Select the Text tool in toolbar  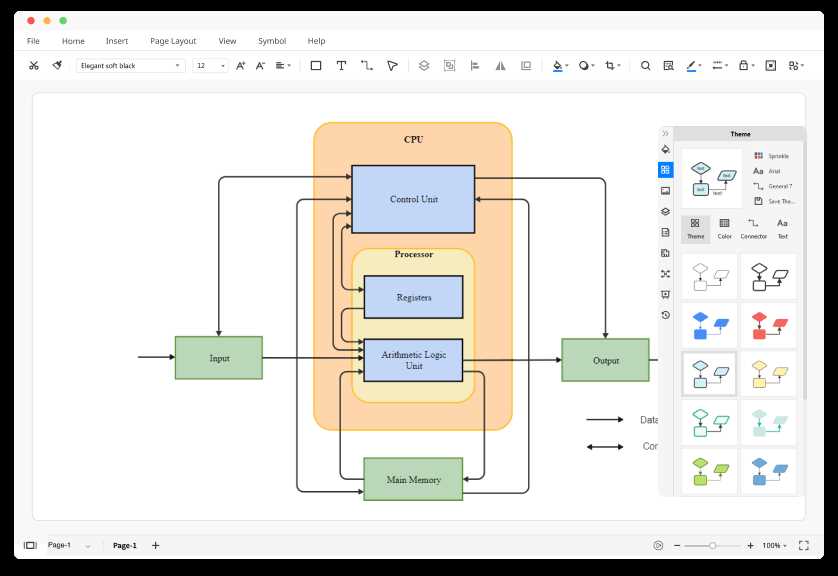coord(341,65)
